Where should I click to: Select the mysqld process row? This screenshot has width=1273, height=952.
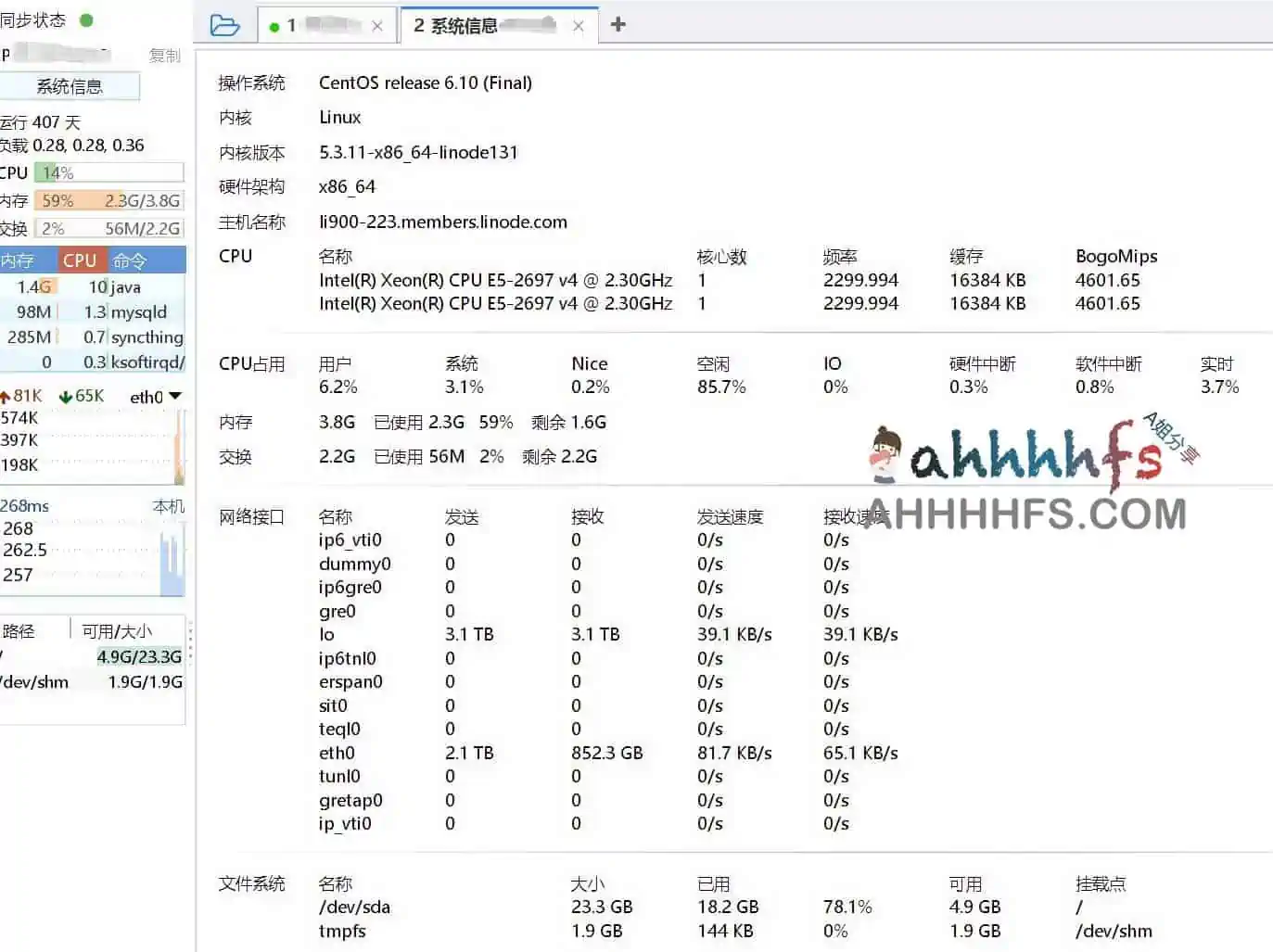93,312
